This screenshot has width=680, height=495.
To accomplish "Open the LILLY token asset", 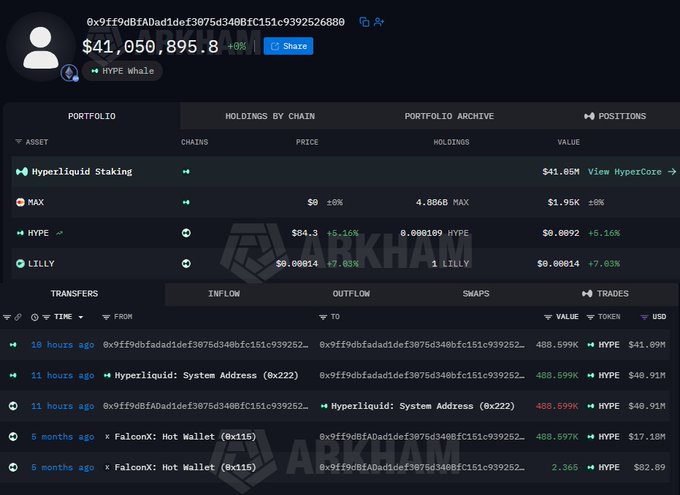I will (41, 263).
